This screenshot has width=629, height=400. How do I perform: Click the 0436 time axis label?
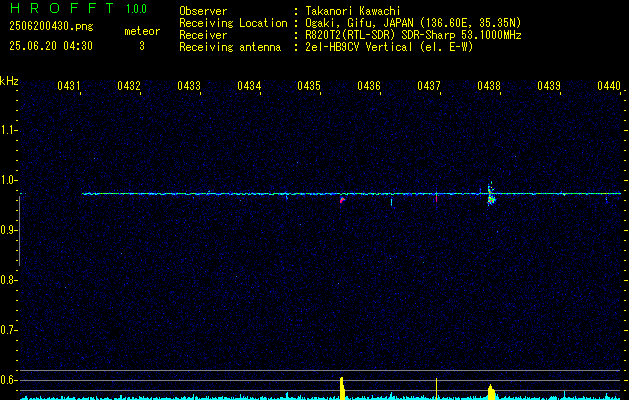tap(369, 85)
